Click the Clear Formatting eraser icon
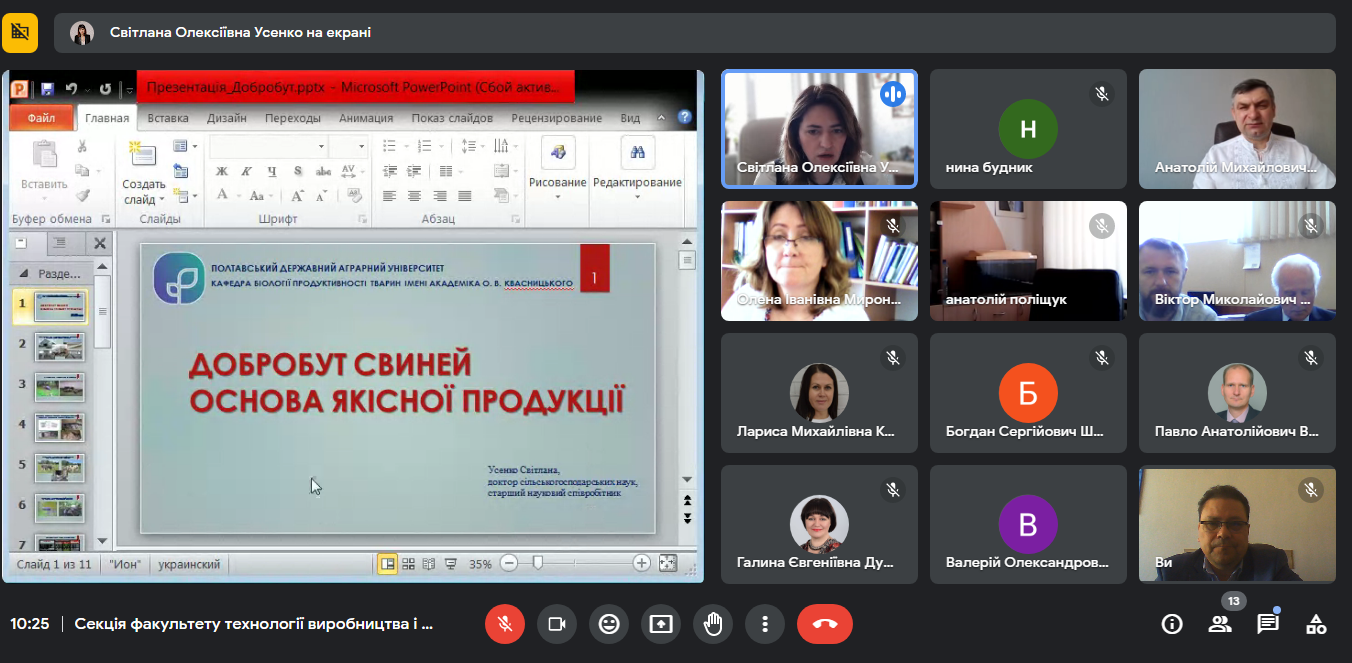 pos(353,195)
